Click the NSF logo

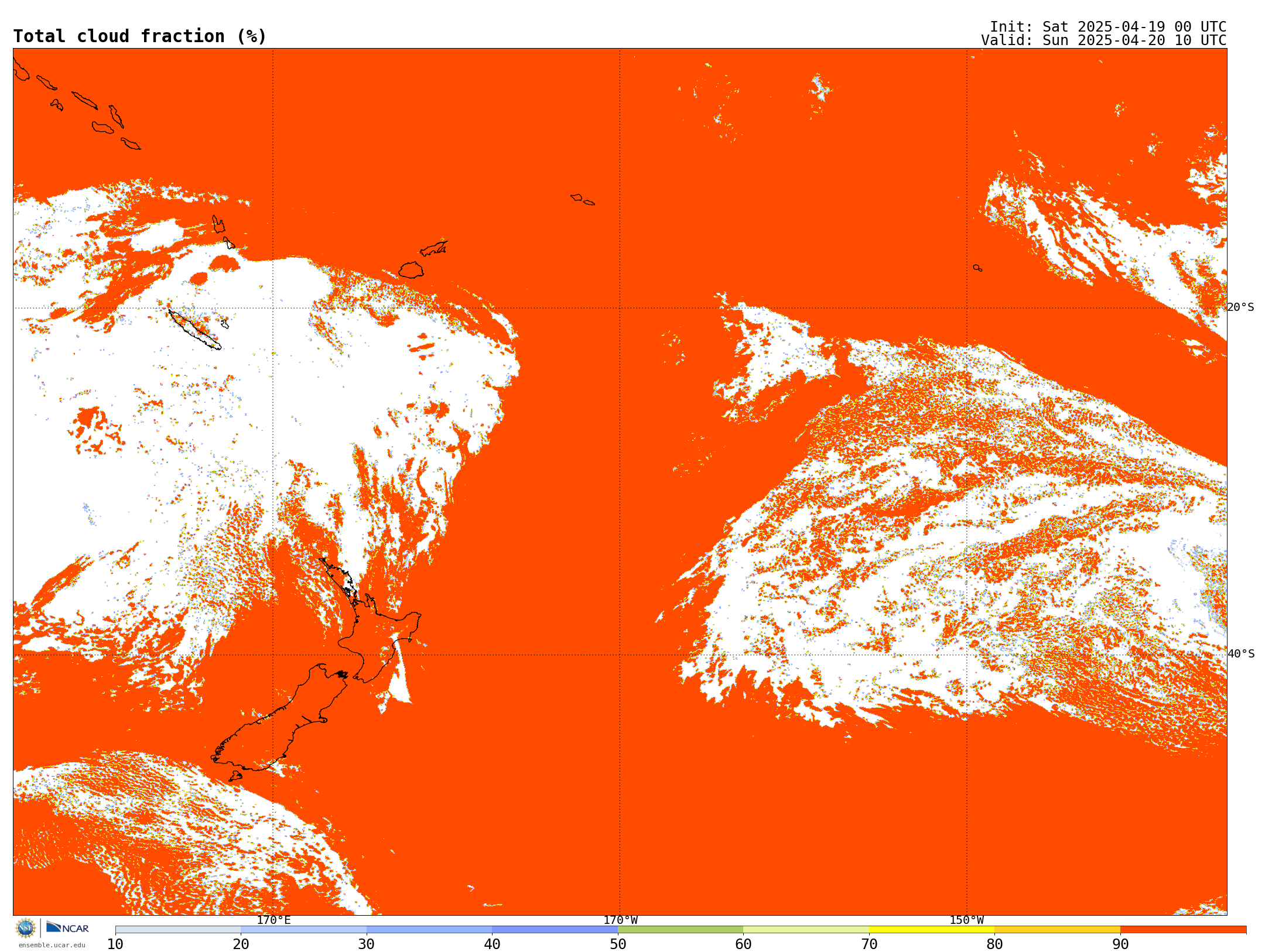(26, 928)
